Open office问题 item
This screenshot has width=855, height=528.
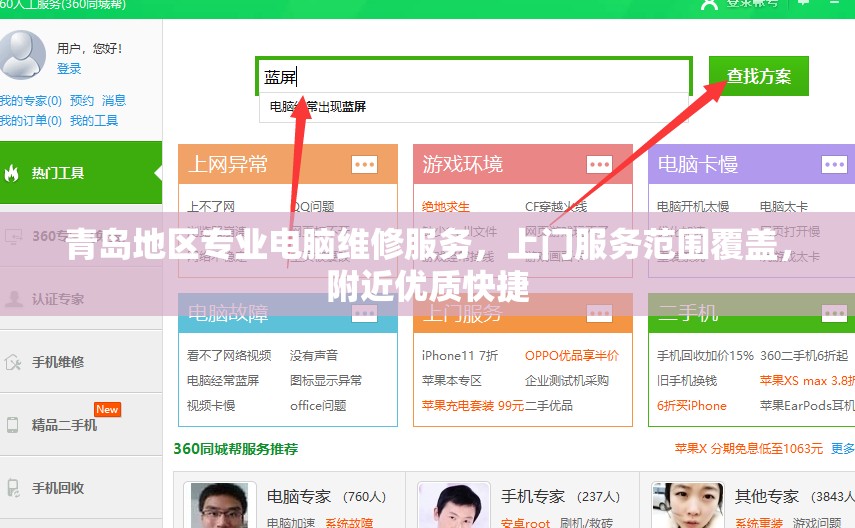coord(318,406)
